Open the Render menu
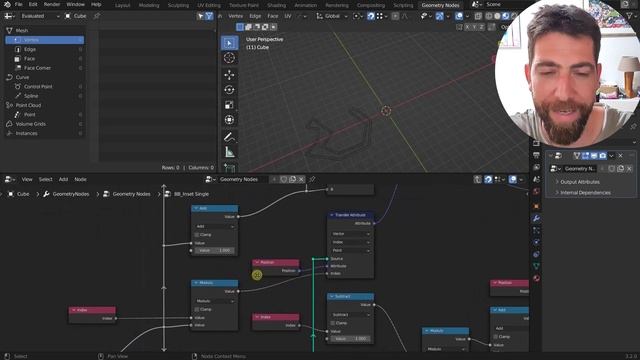Image resolution: width=640 pixels, height=360 pixels. coord(52,4)
